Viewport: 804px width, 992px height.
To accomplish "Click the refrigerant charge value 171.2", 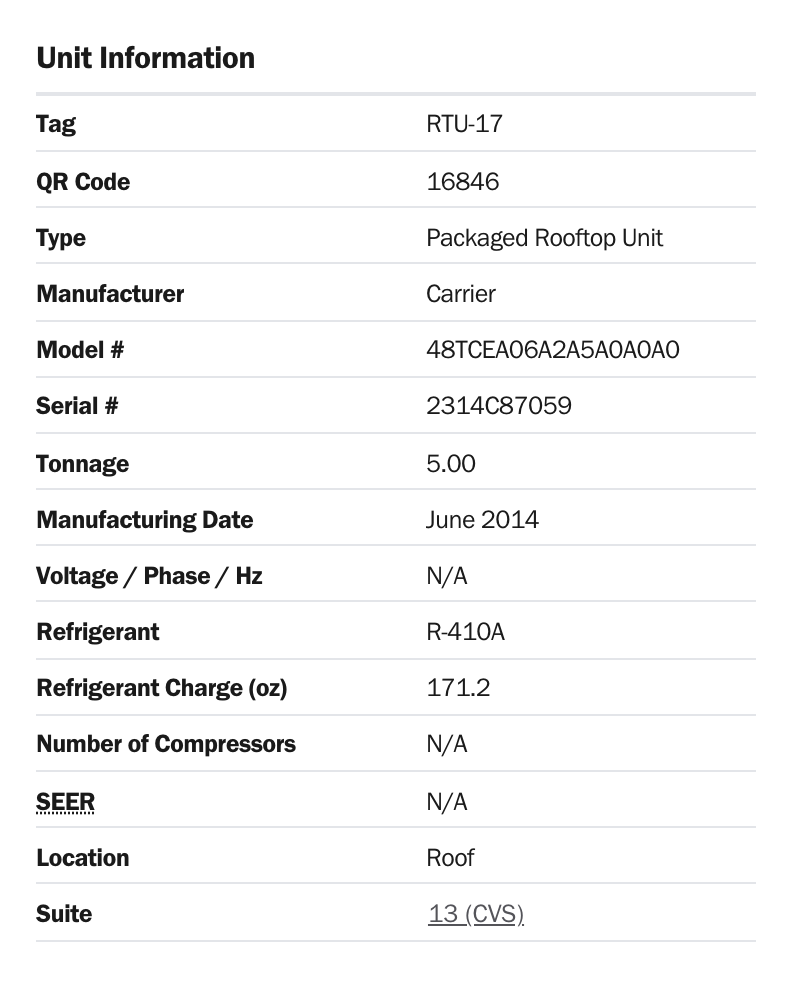I will (x=458, y=688).
